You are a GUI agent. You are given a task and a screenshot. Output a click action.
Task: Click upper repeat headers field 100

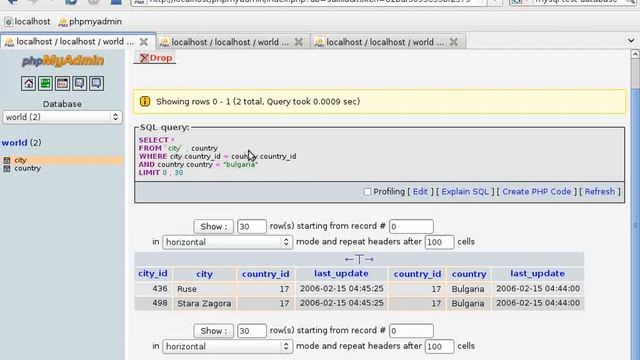[440, 242]
